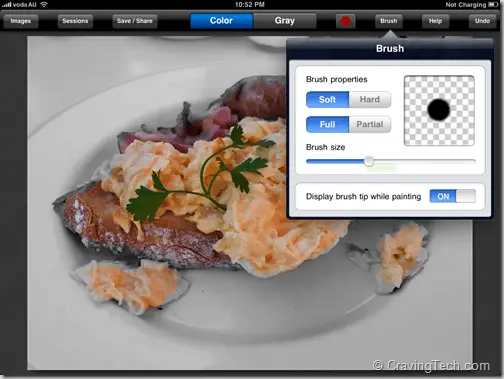Open the Sessions list

(75, 21)
